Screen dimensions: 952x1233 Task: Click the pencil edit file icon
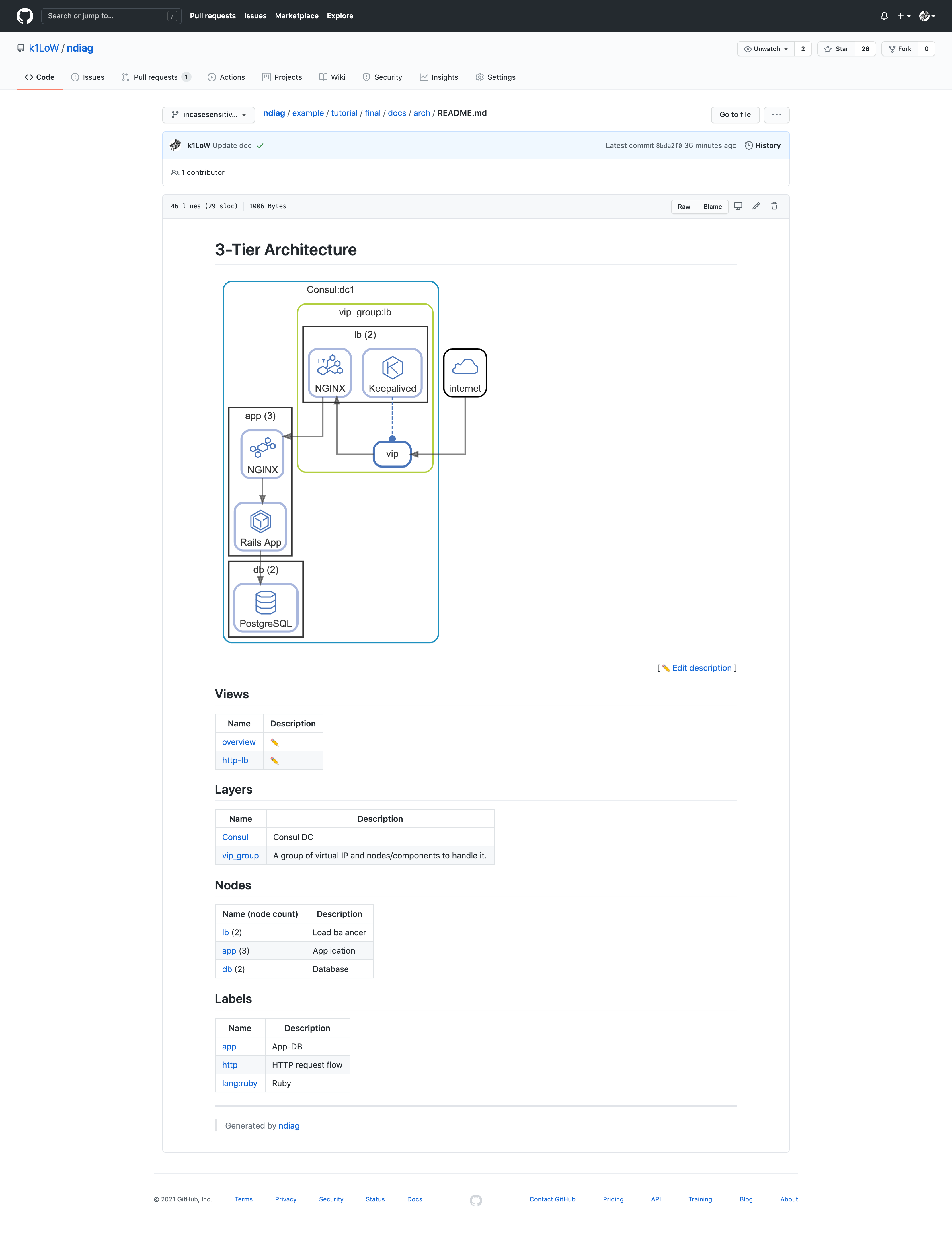pos(756,206)
